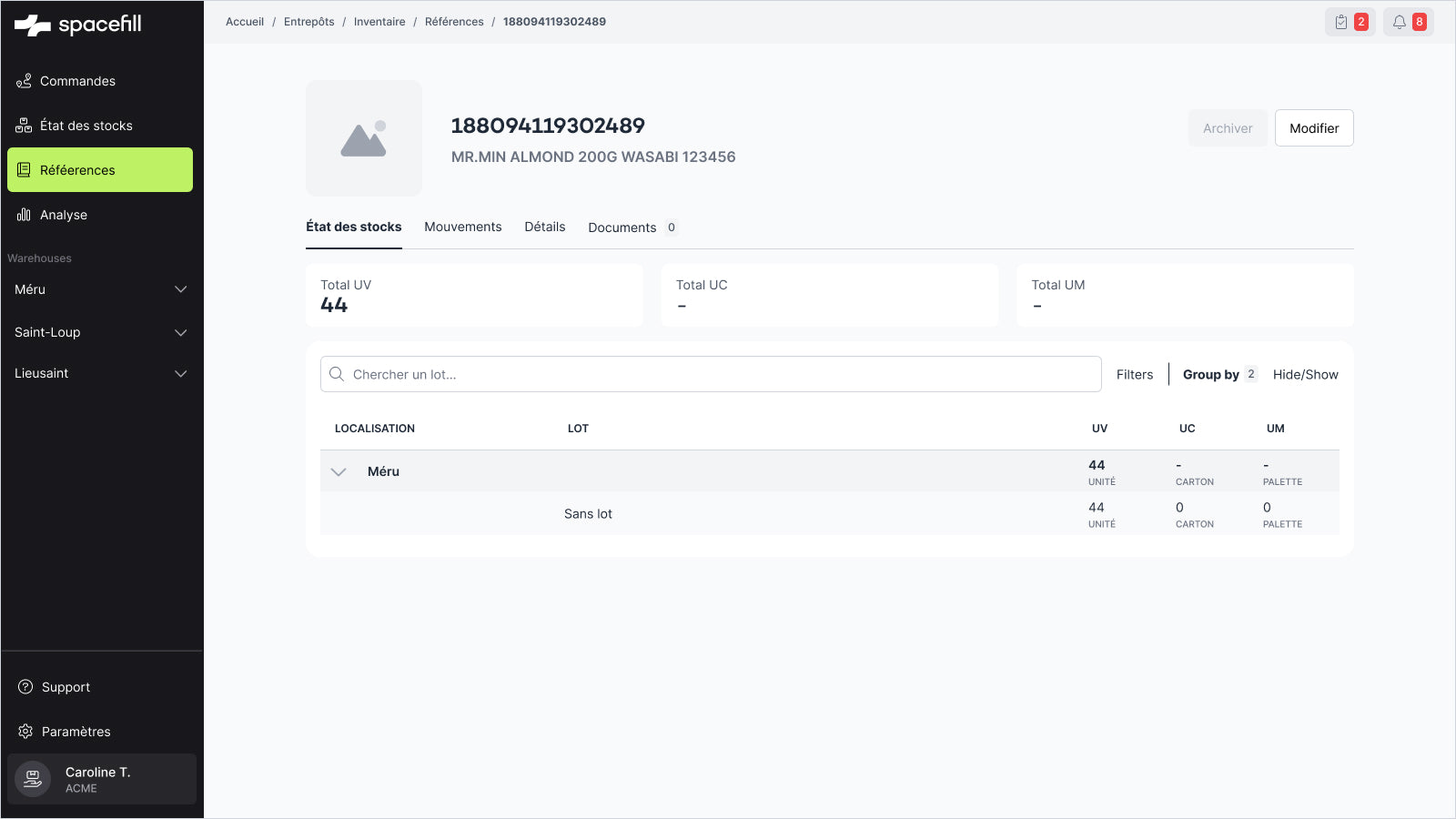The image size is (1456, 819).
Task: Click the Commandes sidebar icon
Action: [24, 81]
